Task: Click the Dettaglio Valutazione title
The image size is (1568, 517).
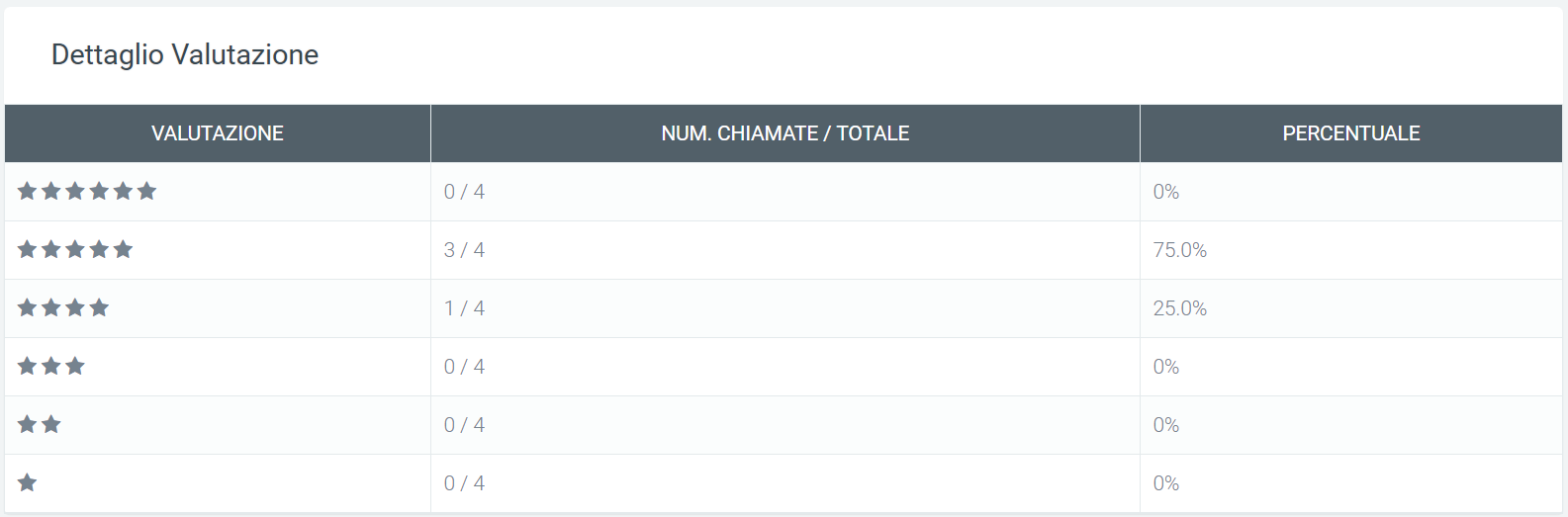Action: click(x=185, y=54)
